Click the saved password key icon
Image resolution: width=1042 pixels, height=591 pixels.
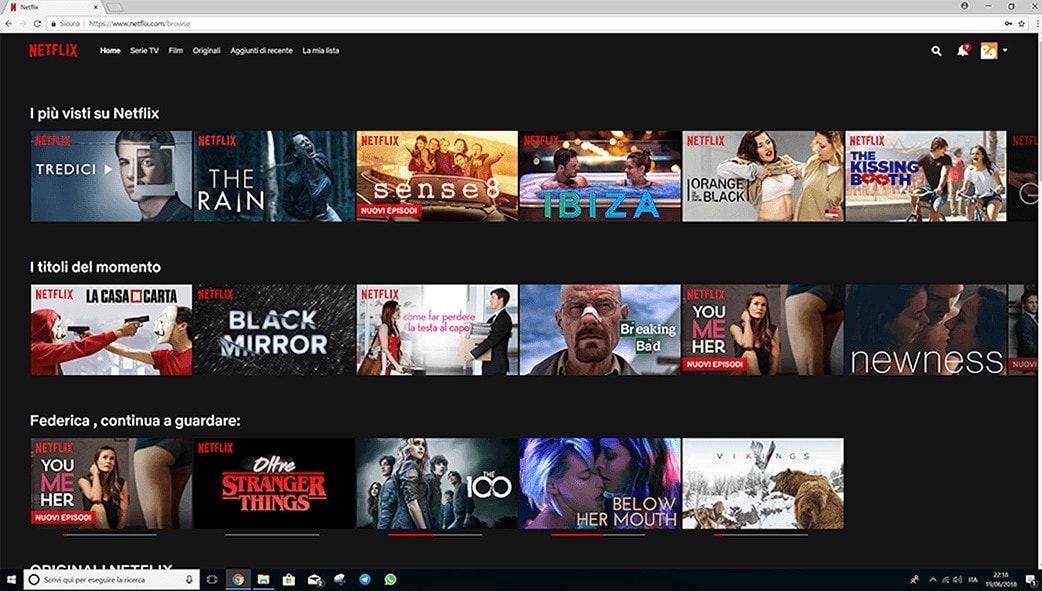[x=1008, y=23]
